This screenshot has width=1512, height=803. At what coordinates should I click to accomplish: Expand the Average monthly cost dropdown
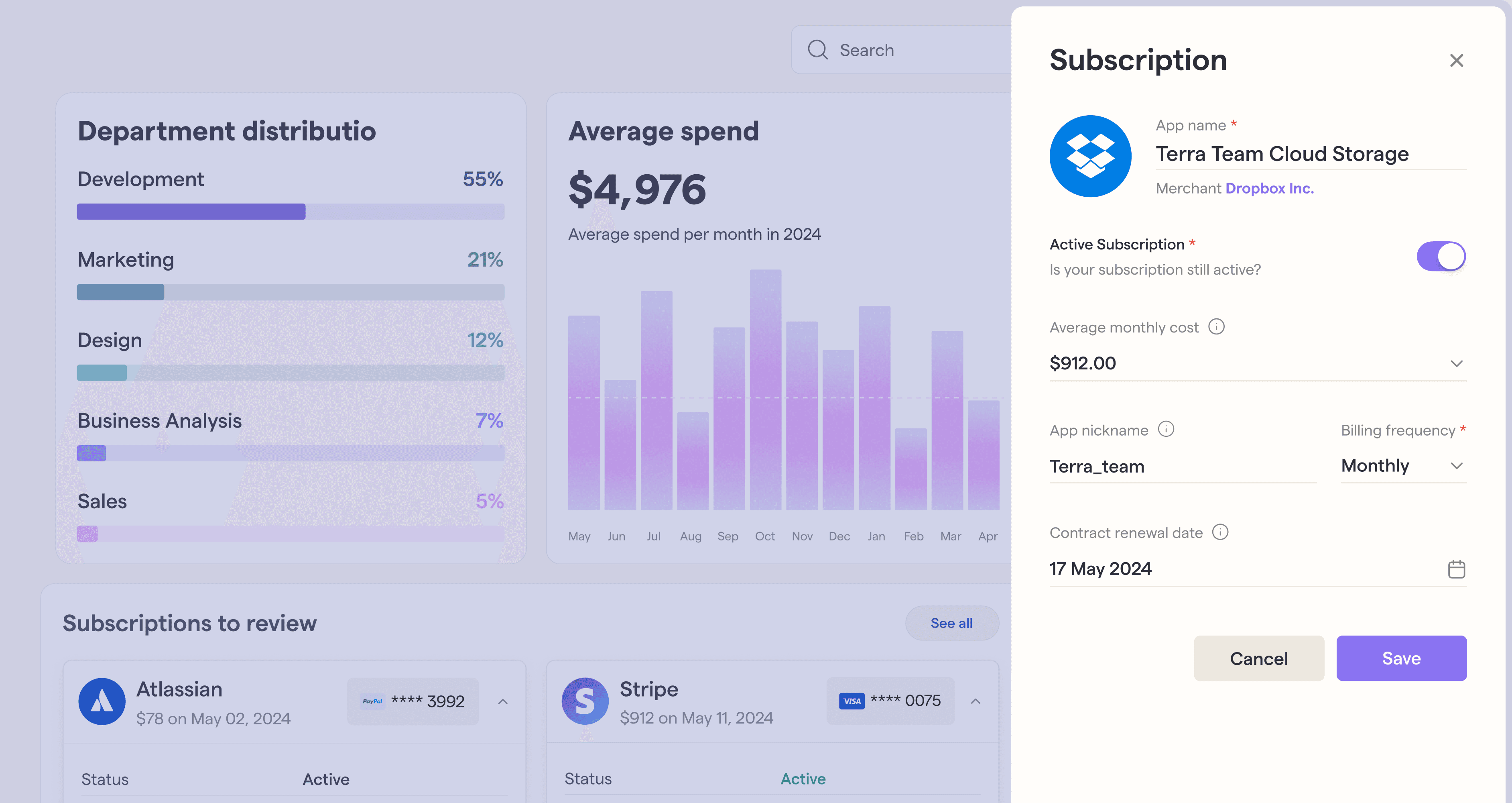pos(1456,364)
